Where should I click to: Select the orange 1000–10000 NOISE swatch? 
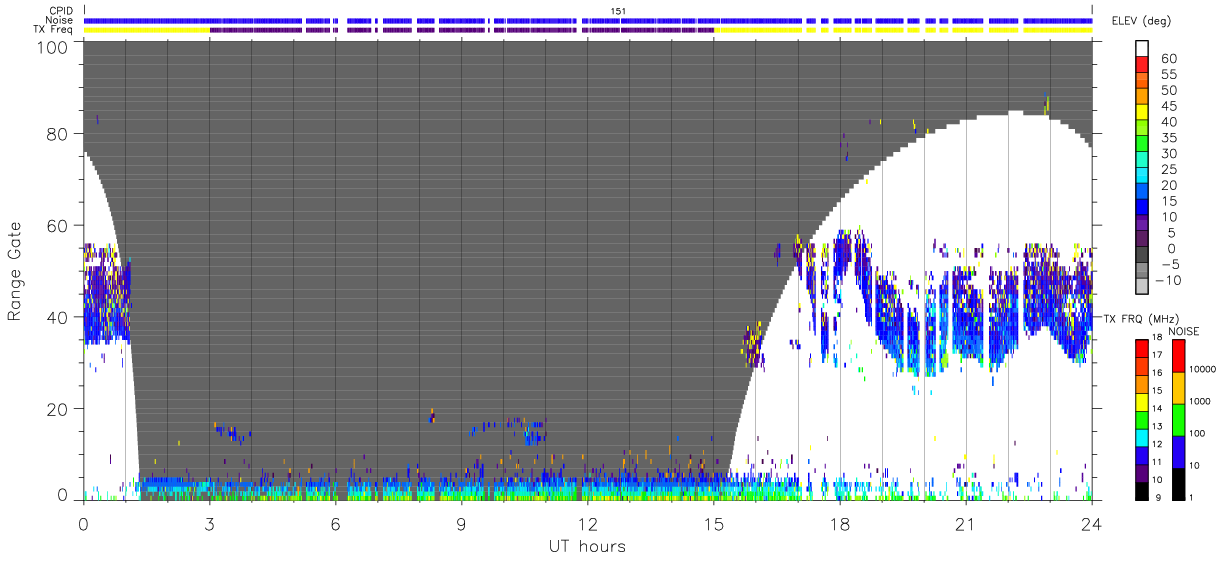1177,387
